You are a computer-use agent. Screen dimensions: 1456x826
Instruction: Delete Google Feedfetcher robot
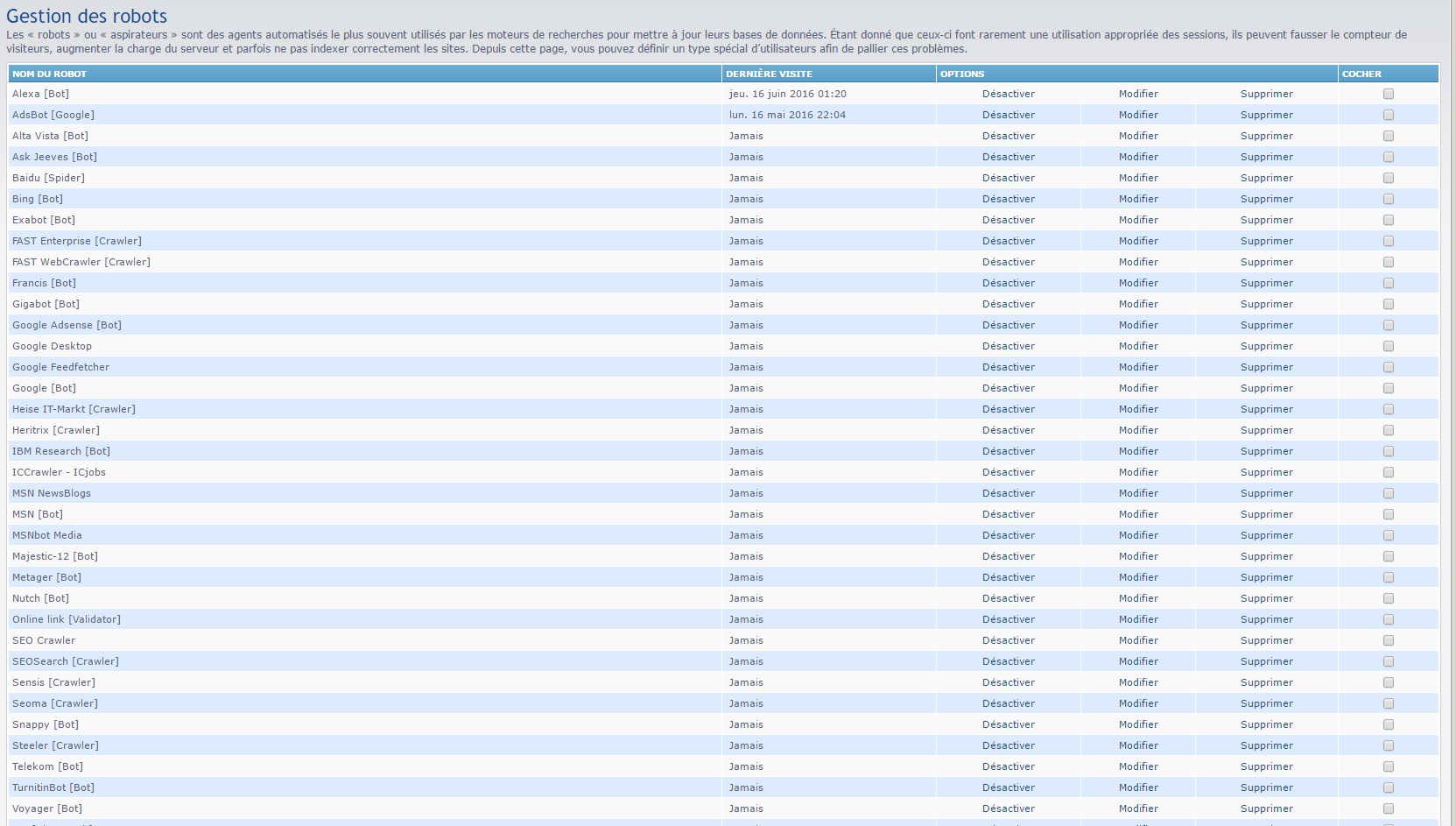click(x=1267, y=367)
